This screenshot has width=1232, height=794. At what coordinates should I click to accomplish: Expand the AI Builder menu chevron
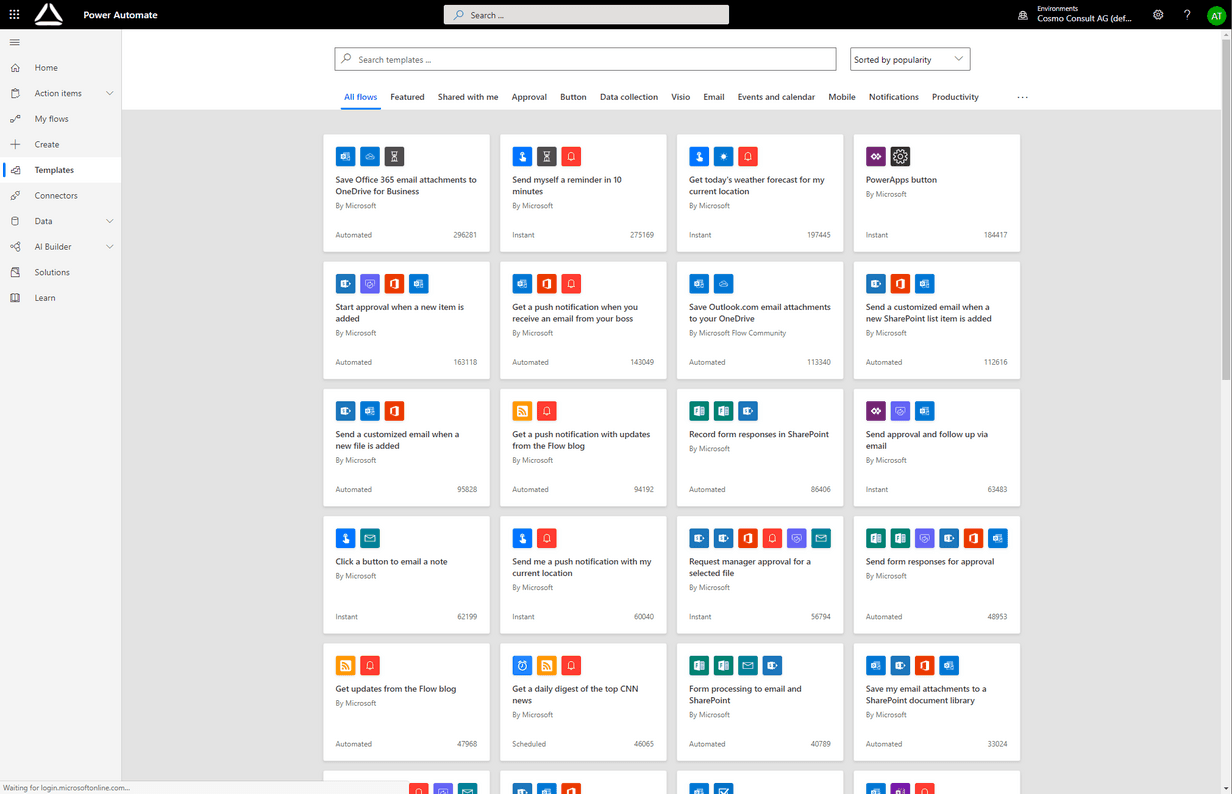click(x=109, y=247)
